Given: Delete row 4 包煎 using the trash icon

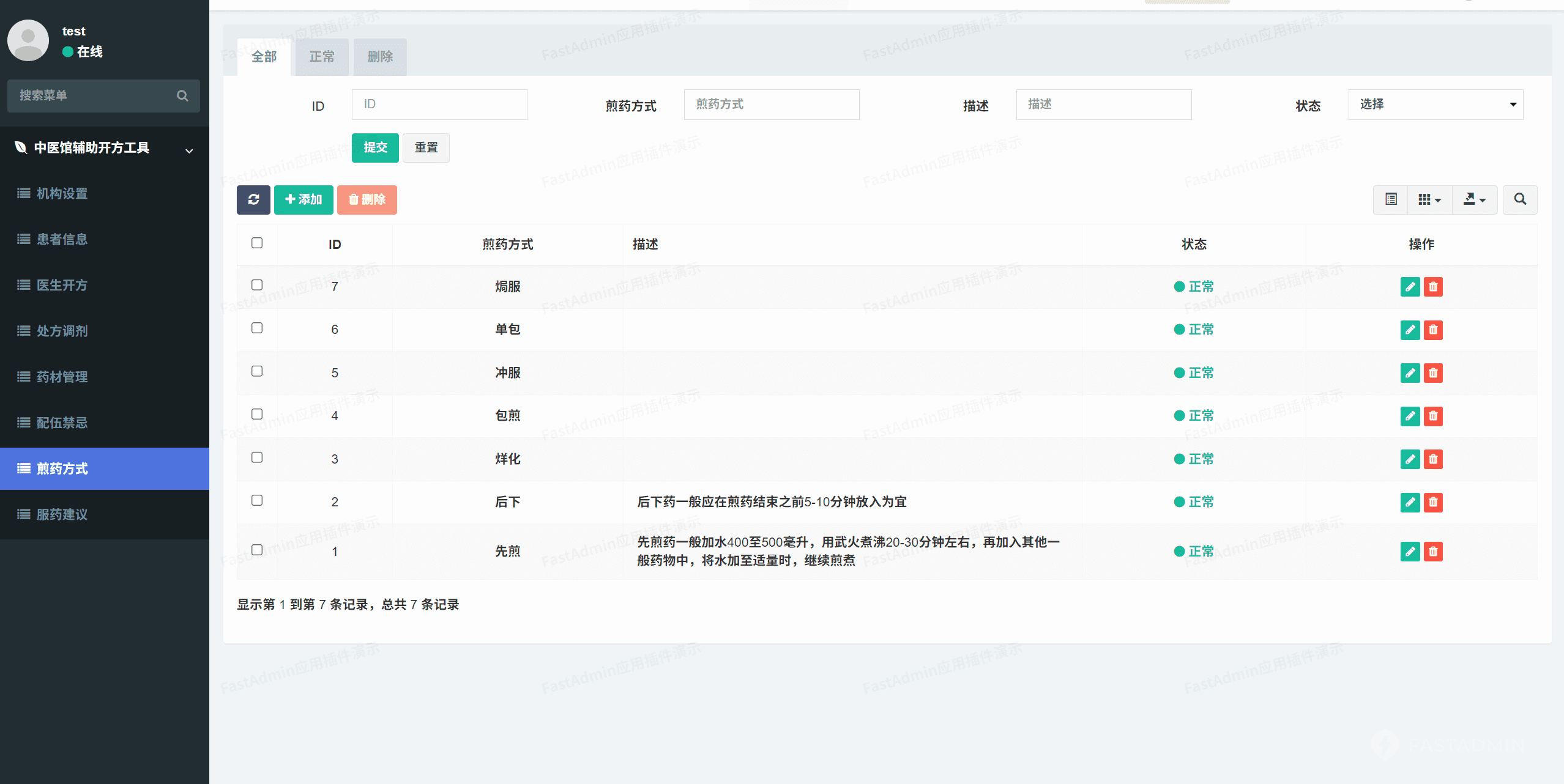Looking at the screenshot, I should pos(1433,416).
